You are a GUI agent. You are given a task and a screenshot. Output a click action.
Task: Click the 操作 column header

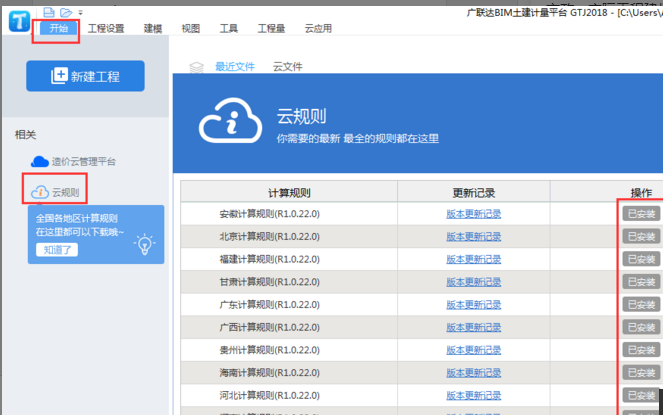[x=641, y=193]
